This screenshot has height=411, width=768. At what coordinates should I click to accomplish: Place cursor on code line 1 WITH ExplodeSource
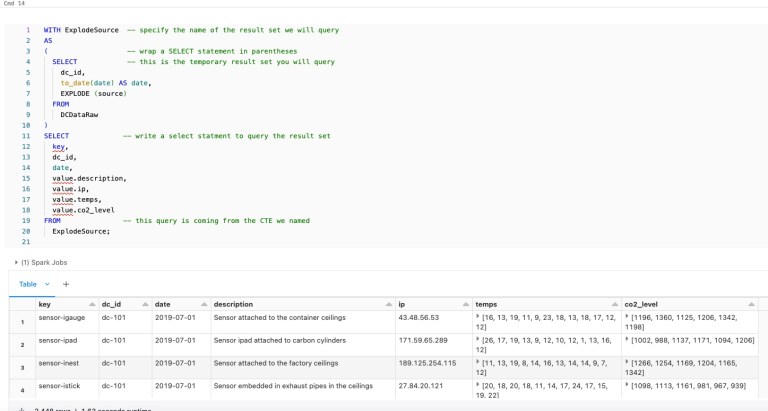81,30
